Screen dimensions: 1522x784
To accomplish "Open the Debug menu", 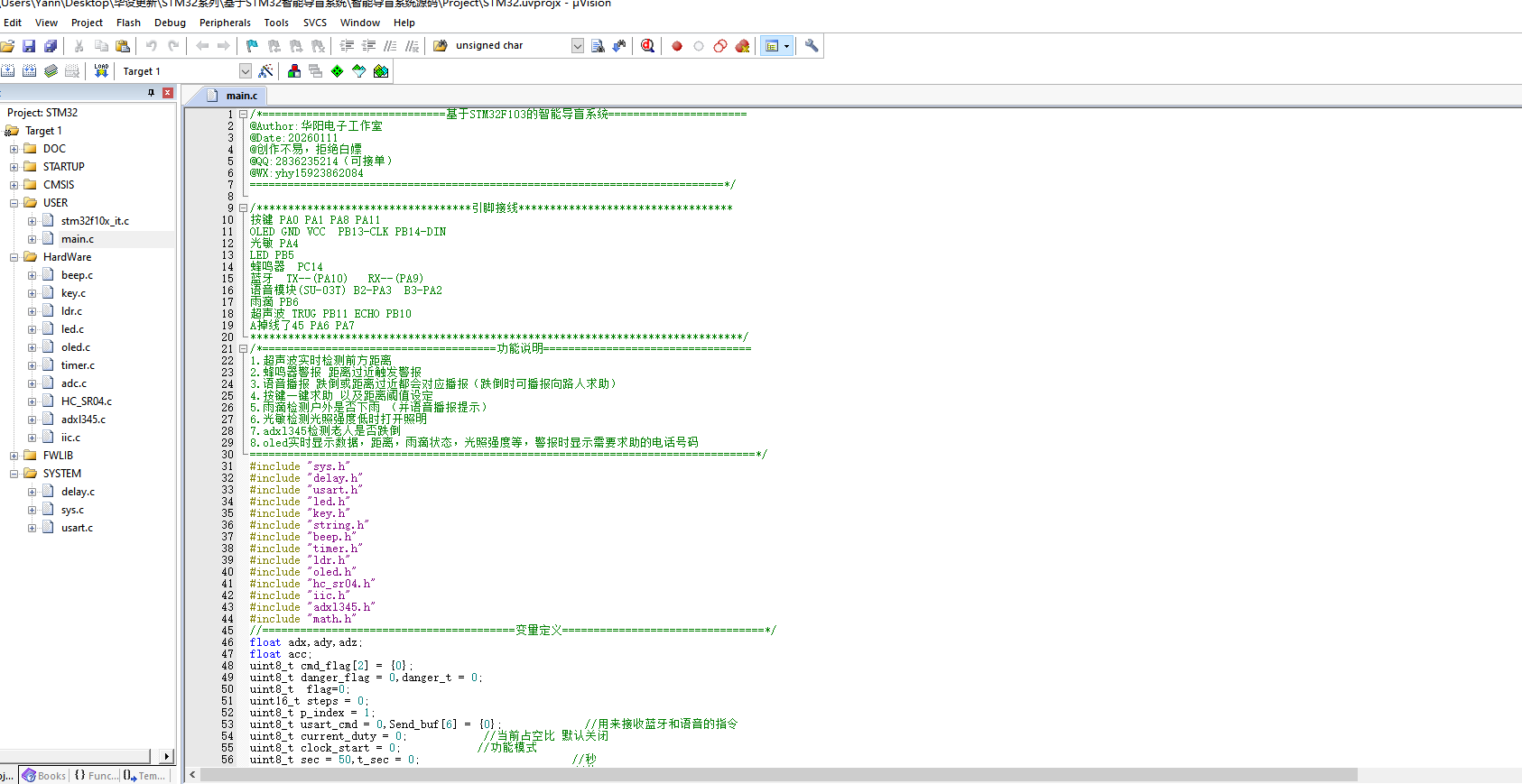I will point(170,23).
